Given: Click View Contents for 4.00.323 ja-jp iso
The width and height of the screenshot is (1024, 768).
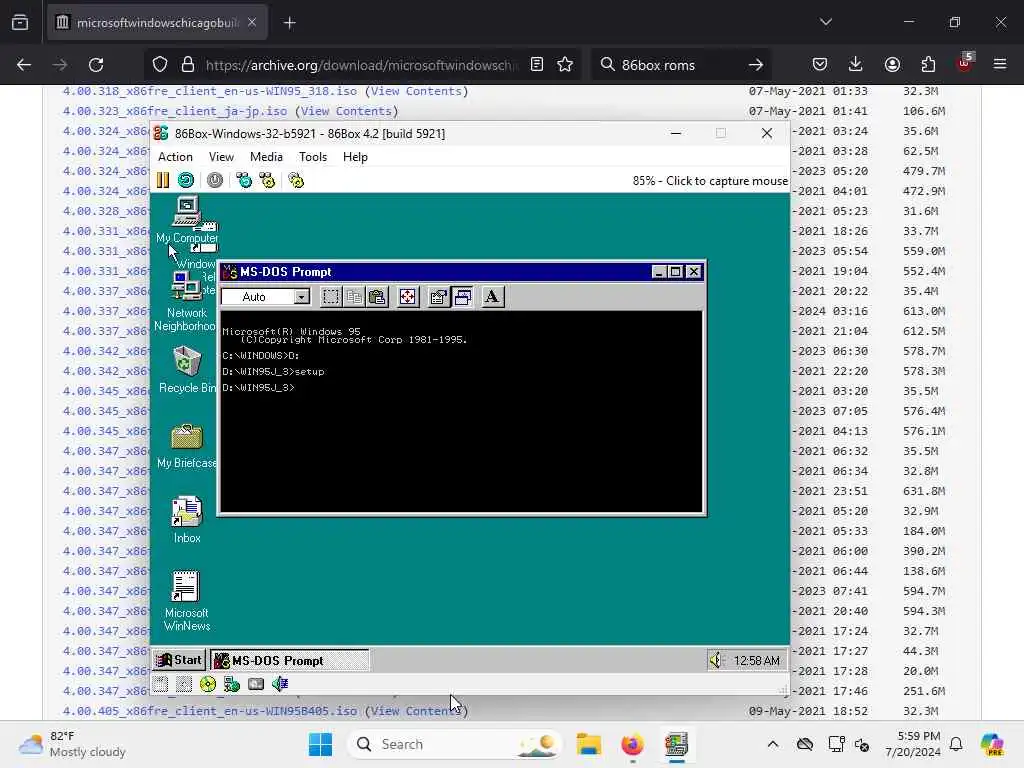Looking at the screenshot, I should [x=346, y=111].
